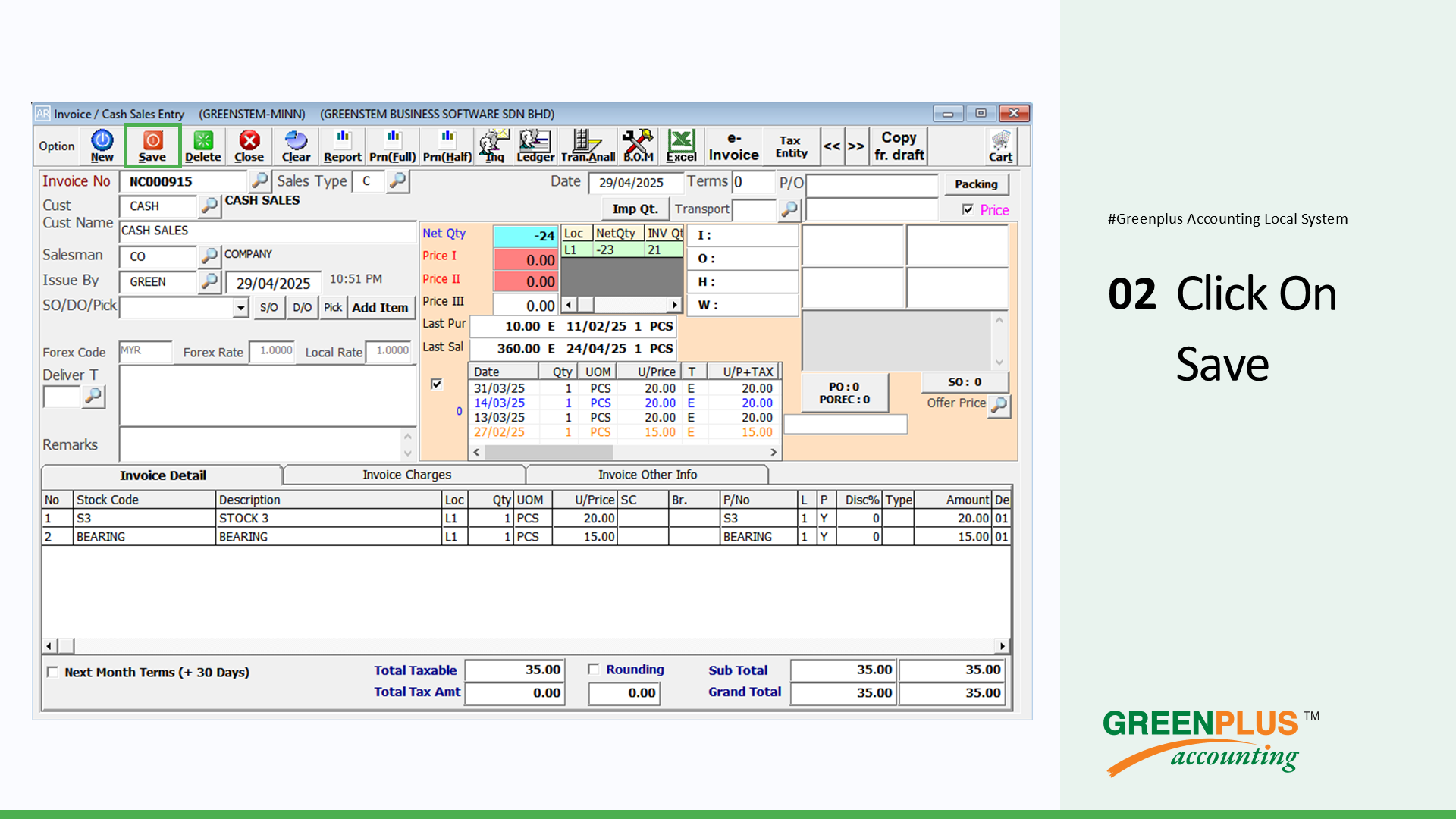
Task: Enable the Rounding checkbox
Action: click(594, 670)
